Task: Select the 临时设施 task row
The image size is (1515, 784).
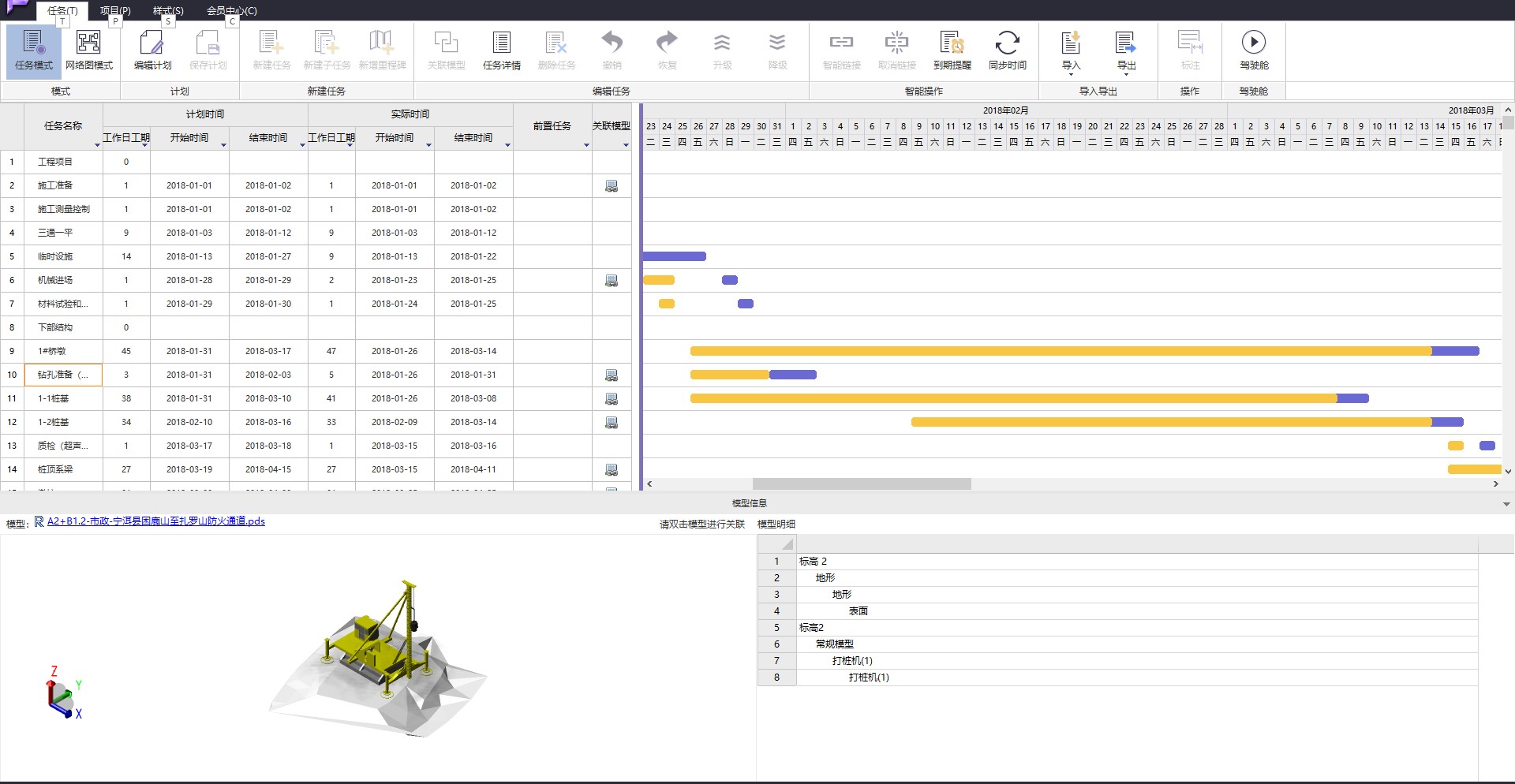Action: click(x=316, y=256)
